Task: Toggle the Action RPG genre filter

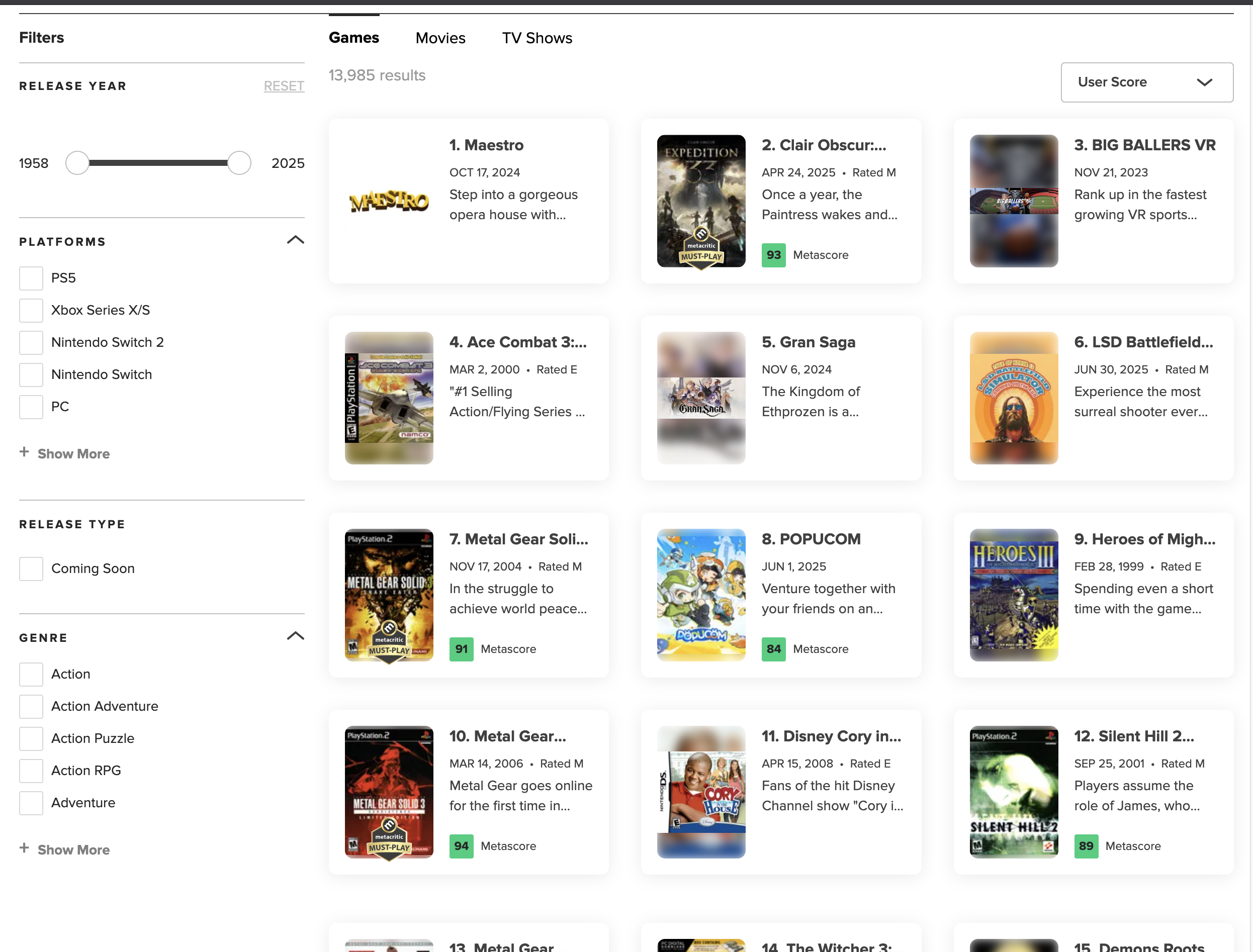Action: [31, 771]
